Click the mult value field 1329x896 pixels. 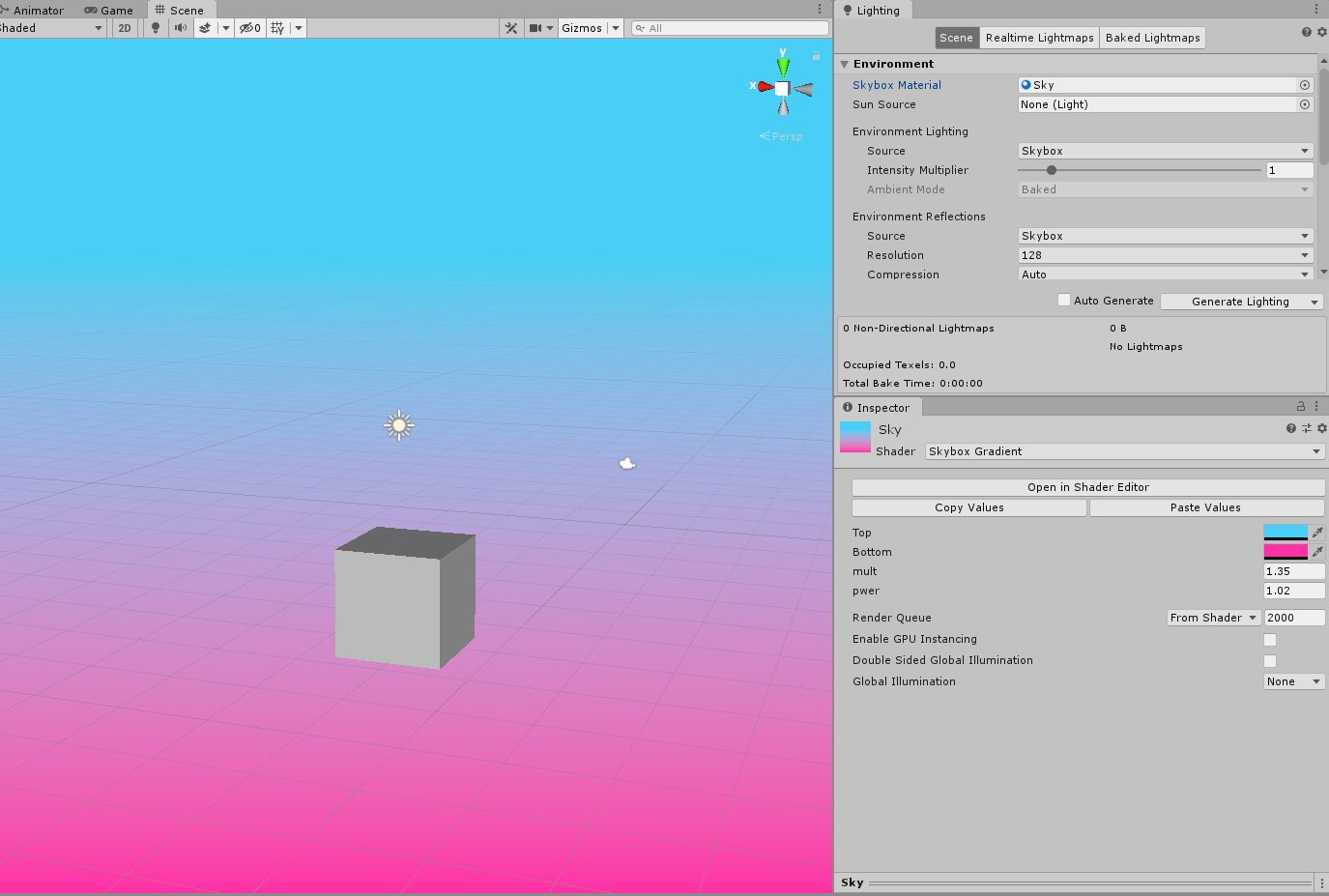[x=1294, y=571]
